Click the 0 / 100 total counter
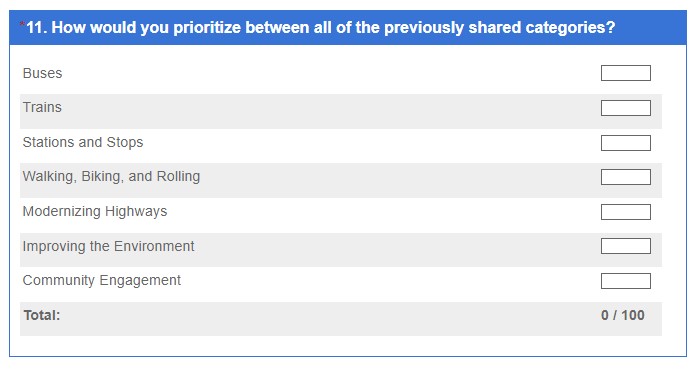This screenshot has width=695, height=378. coord(622,315)
